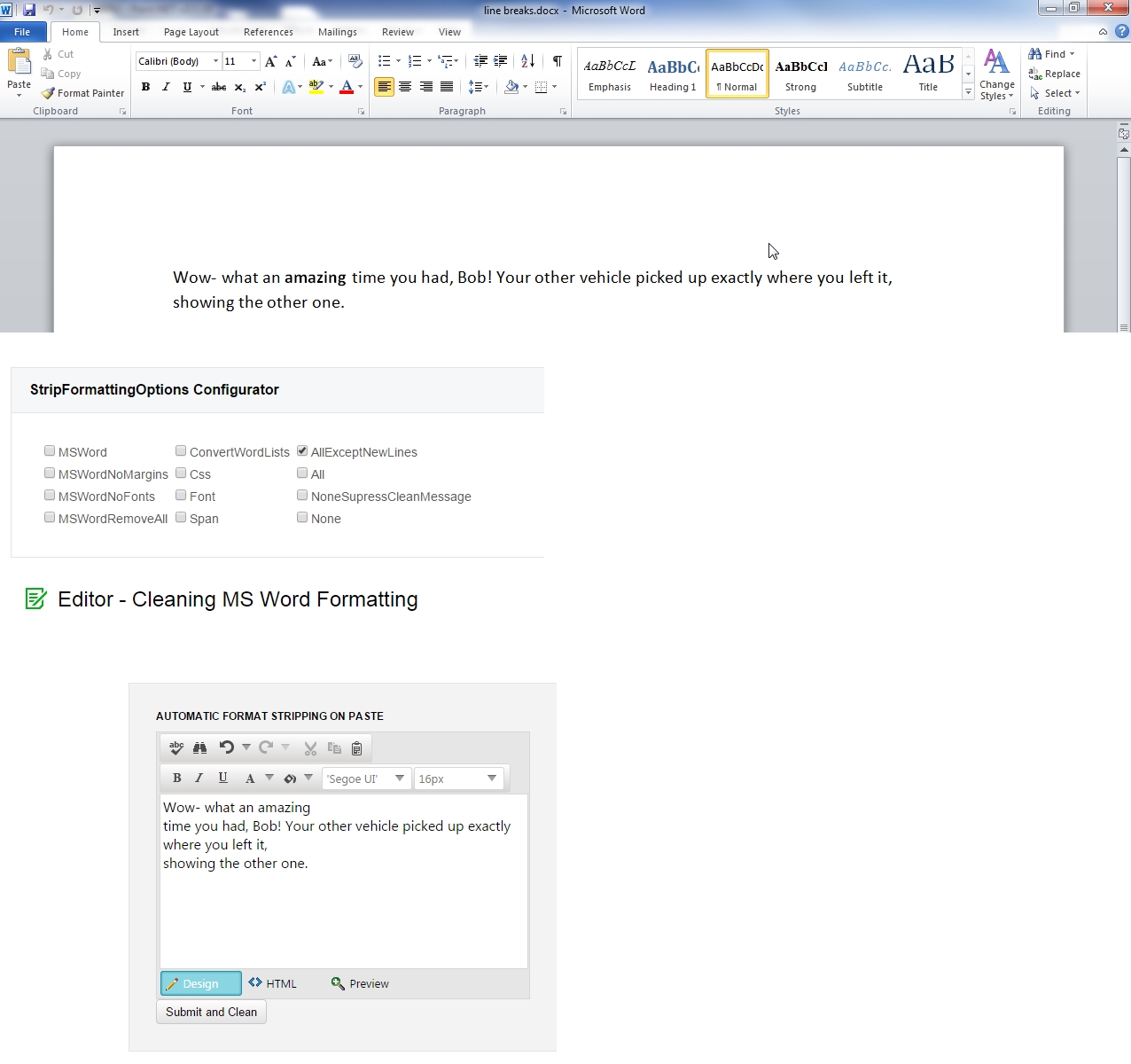
Task: Switch to the Page Layout ribbon tab
Action: click(191, 32)
